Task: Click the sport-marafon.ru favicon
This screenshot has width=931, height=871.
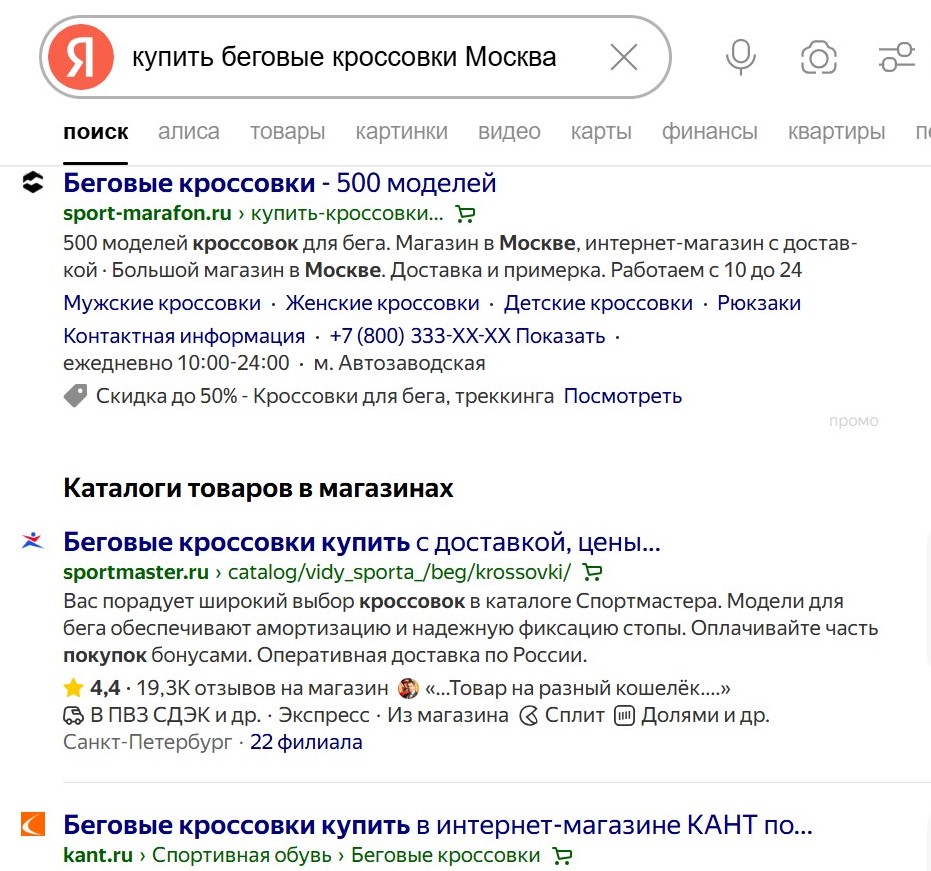Action: point(33,180)
